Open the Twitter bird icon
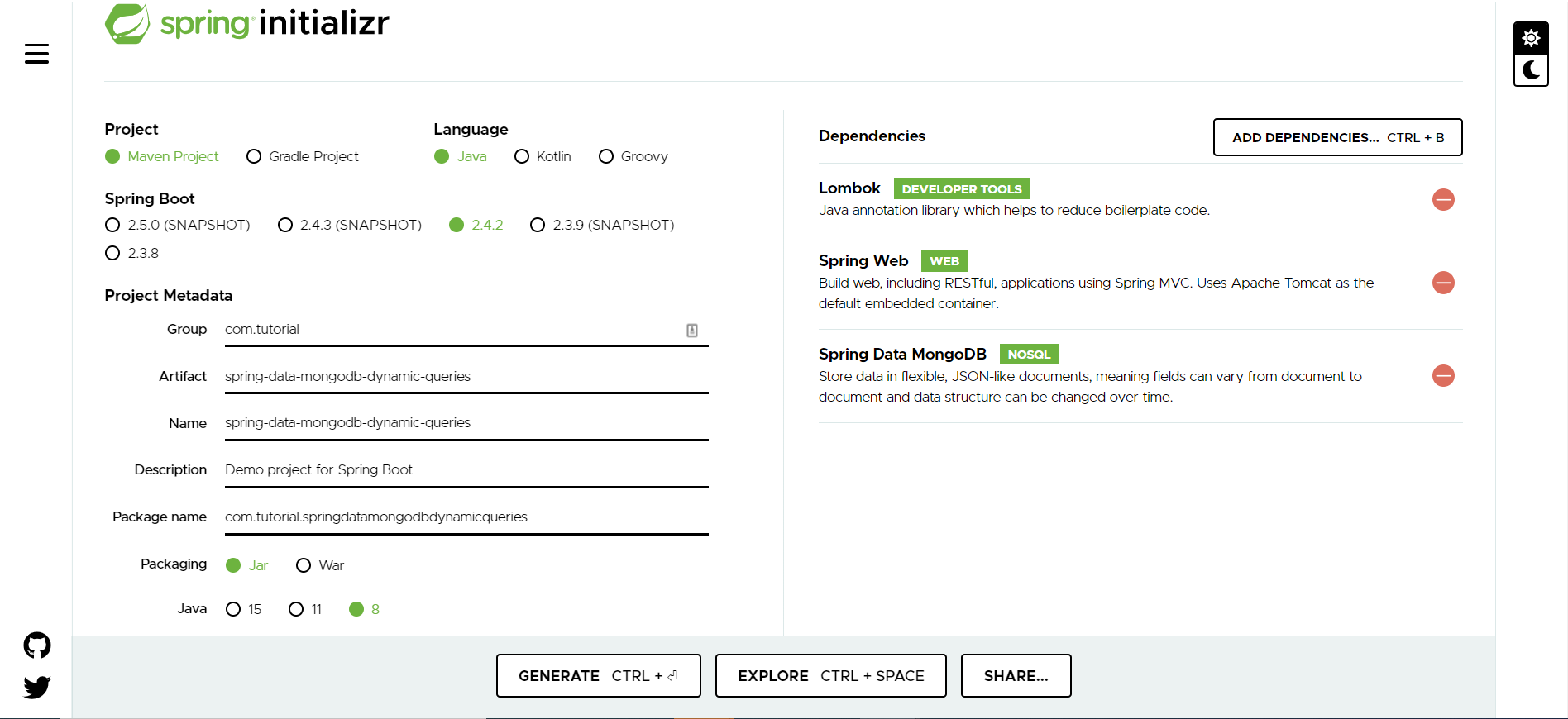Image resolution: width=1568 pixels, height=719 pixels. pyautogui.click(x=37, y=687)
